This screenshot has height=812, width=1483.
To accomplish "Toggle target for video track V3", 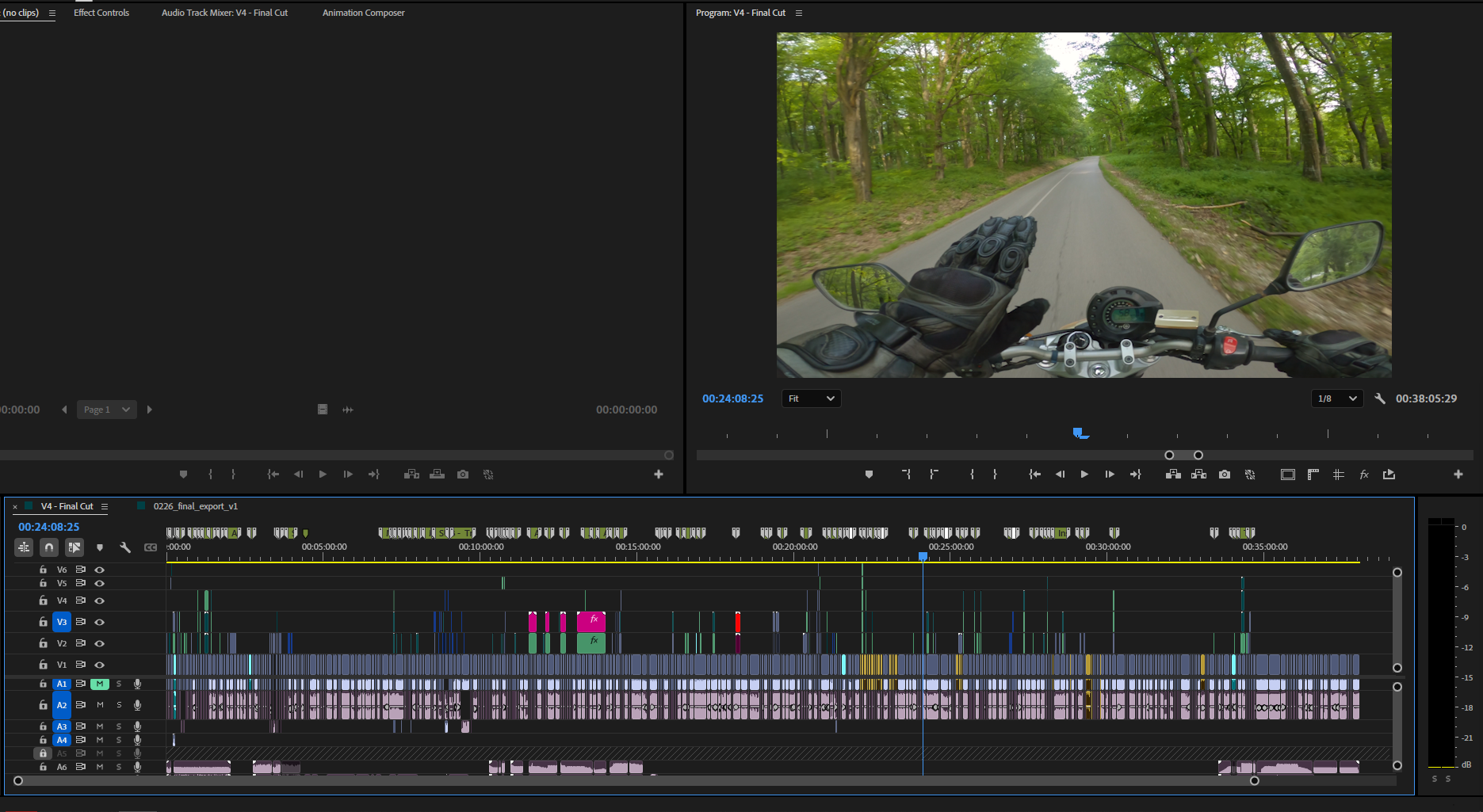I will coord(62,622).
